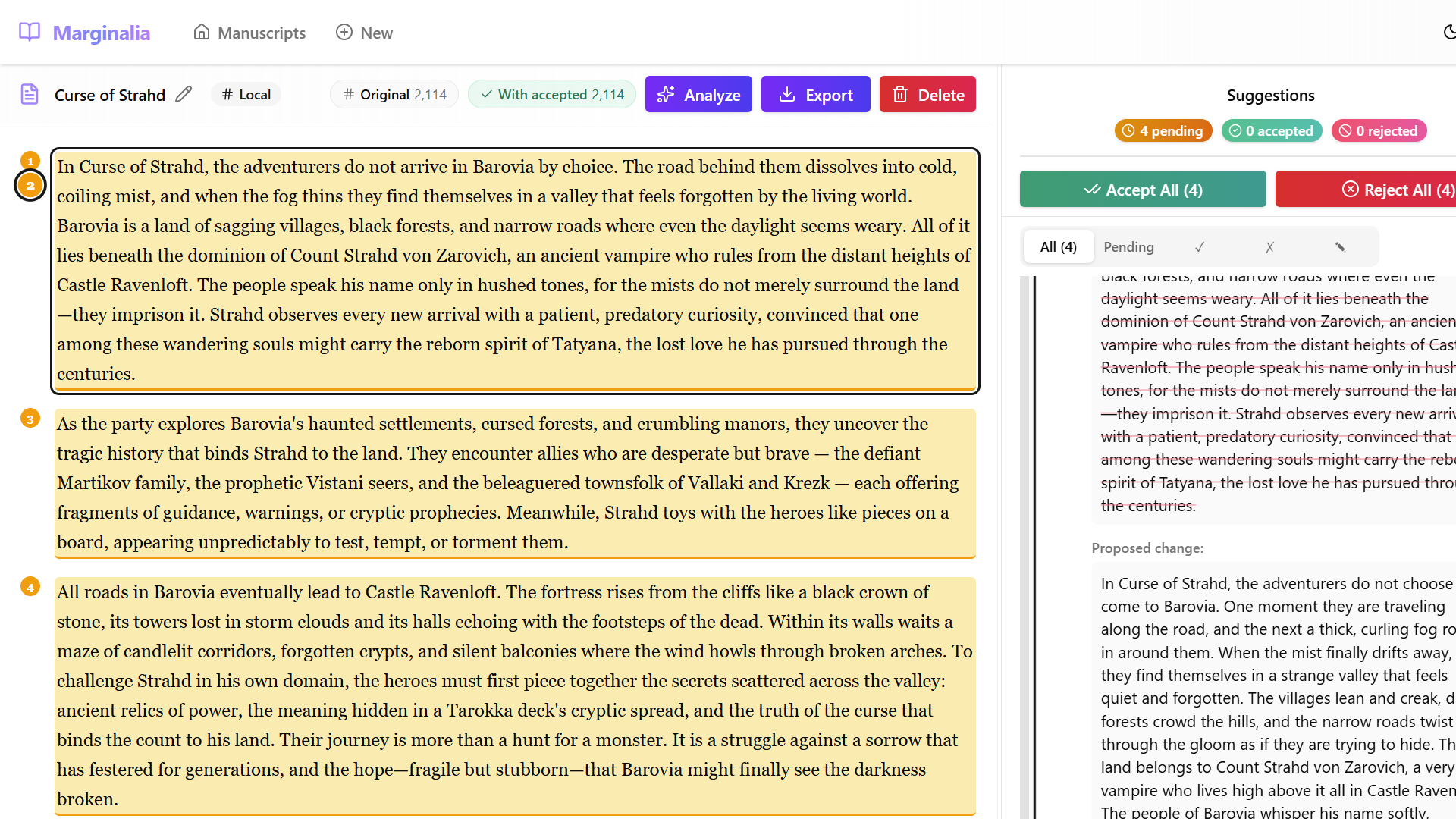Open the Marginalia home link
The image size is (1456, 819).
84,33
